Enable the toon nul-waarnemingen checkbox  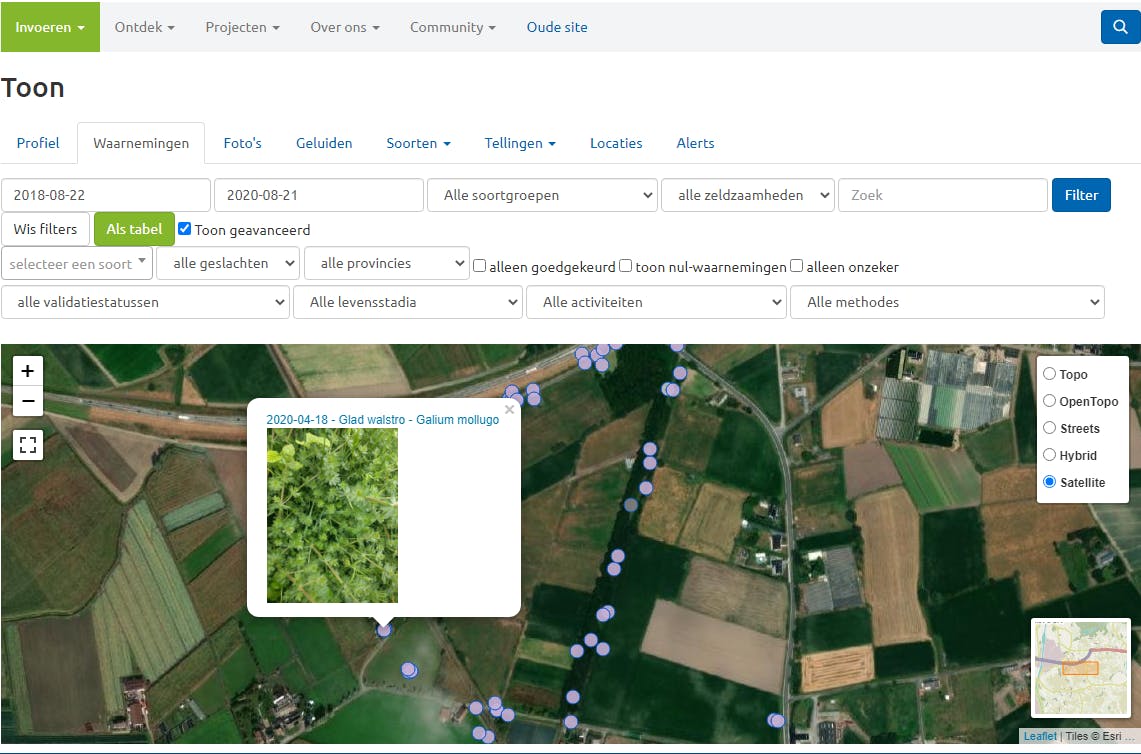626,266
